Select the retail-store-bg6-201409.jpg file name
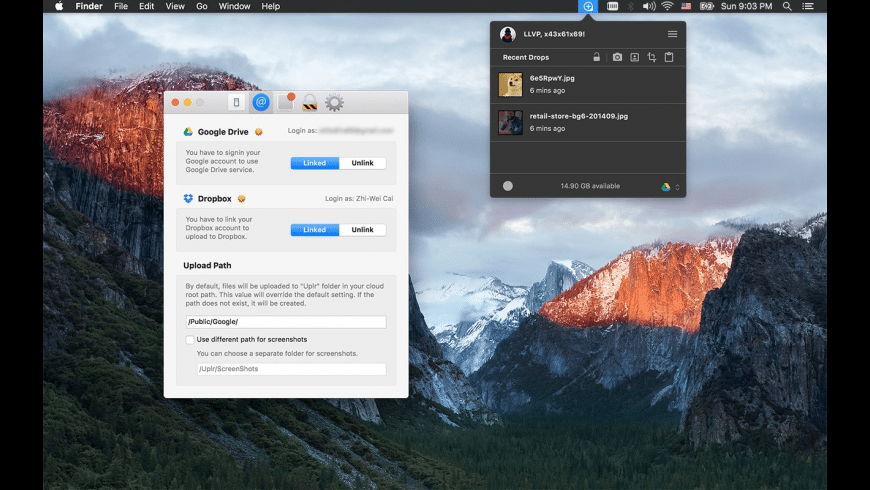The image size is (870, 490). 579,116
